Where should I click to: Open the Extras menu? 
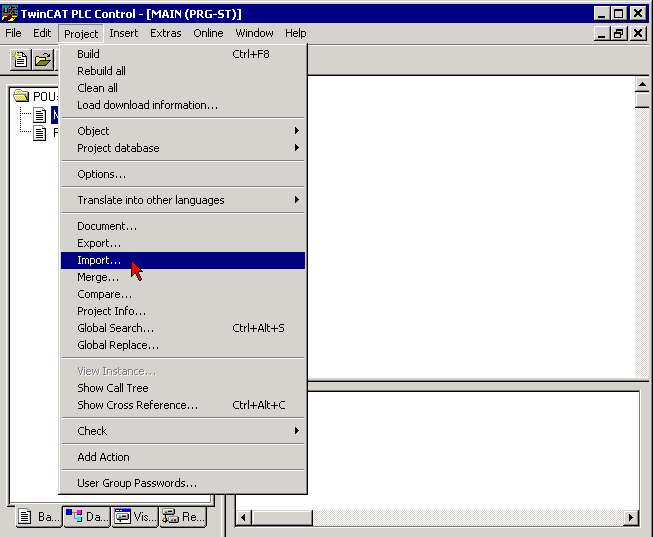point(166,33)
